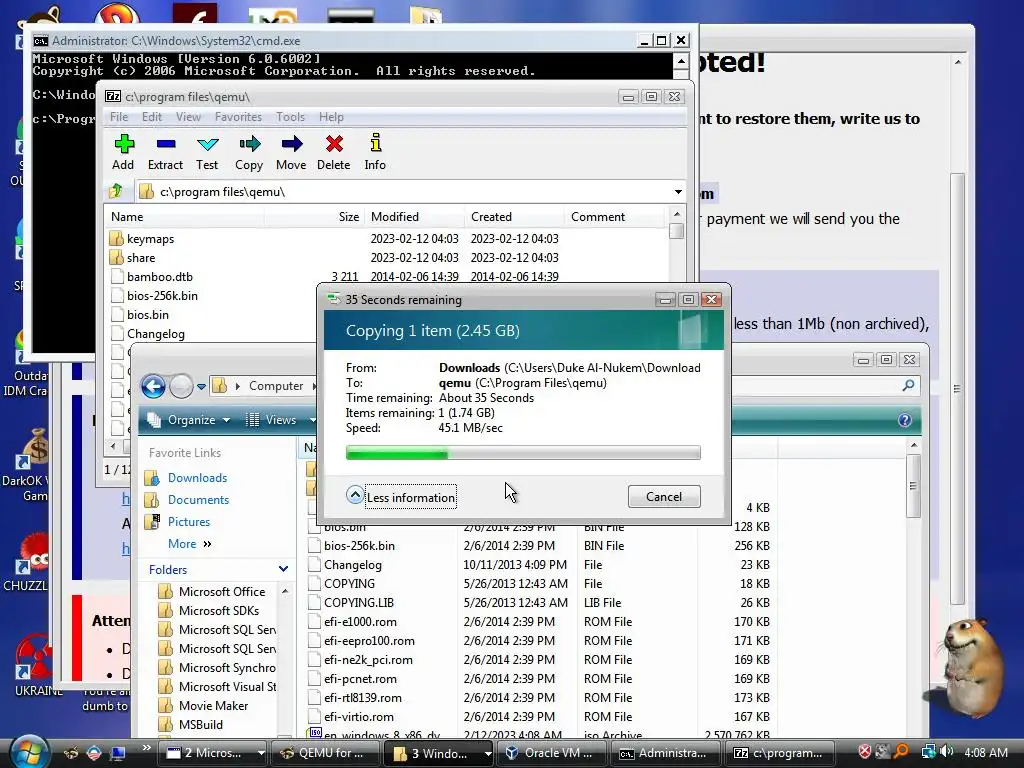
Task: Select Movie Maker folder in tree
Action: [x=214, y=705]
